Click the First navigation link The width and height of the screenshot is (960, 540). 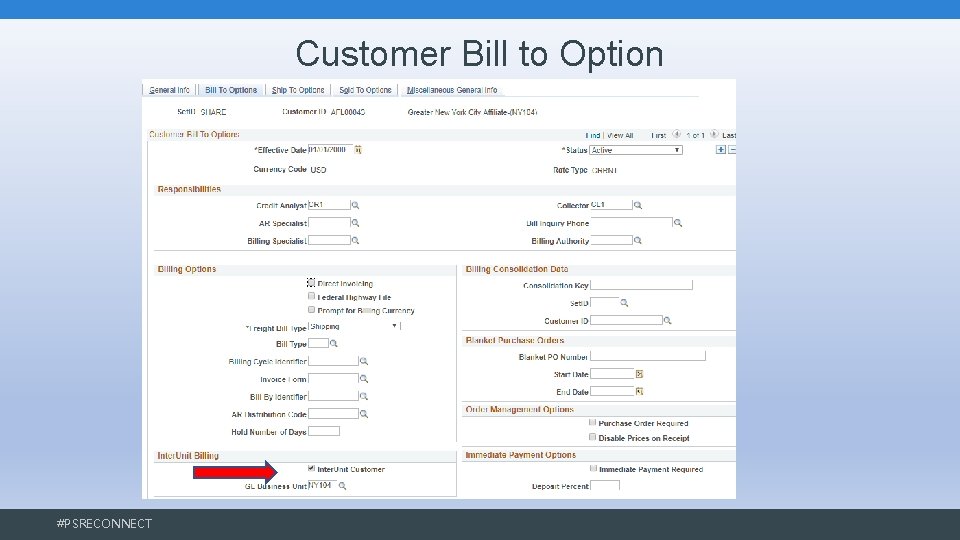(x=658, y=135)
